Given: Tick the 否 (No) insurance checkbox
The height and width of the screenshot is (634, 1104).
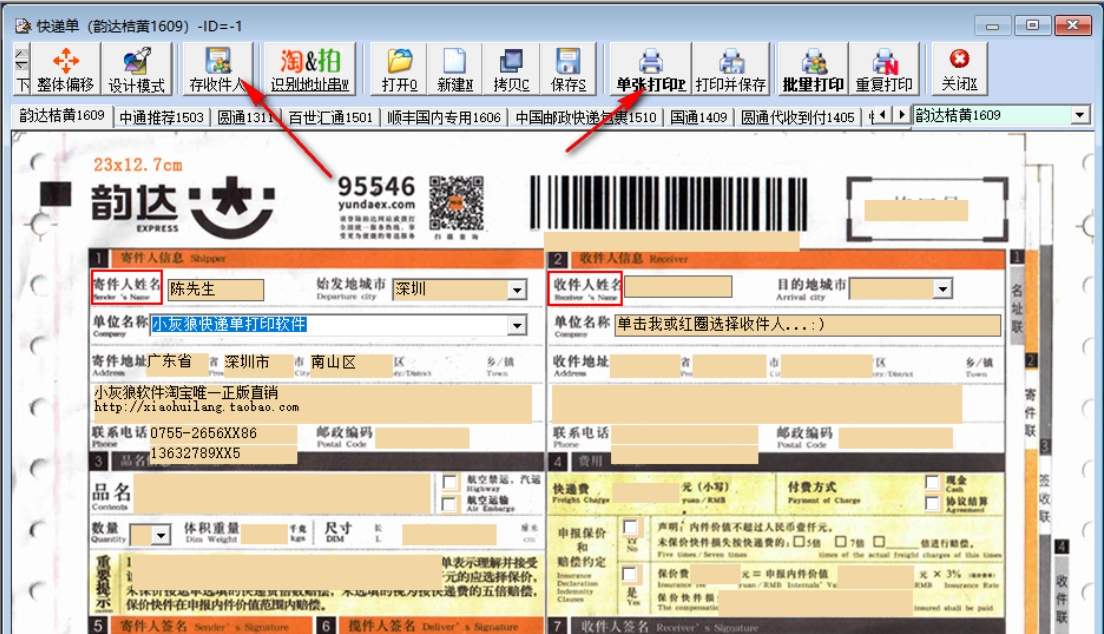Looking at the screenshot, I should [x=630, y=527].
